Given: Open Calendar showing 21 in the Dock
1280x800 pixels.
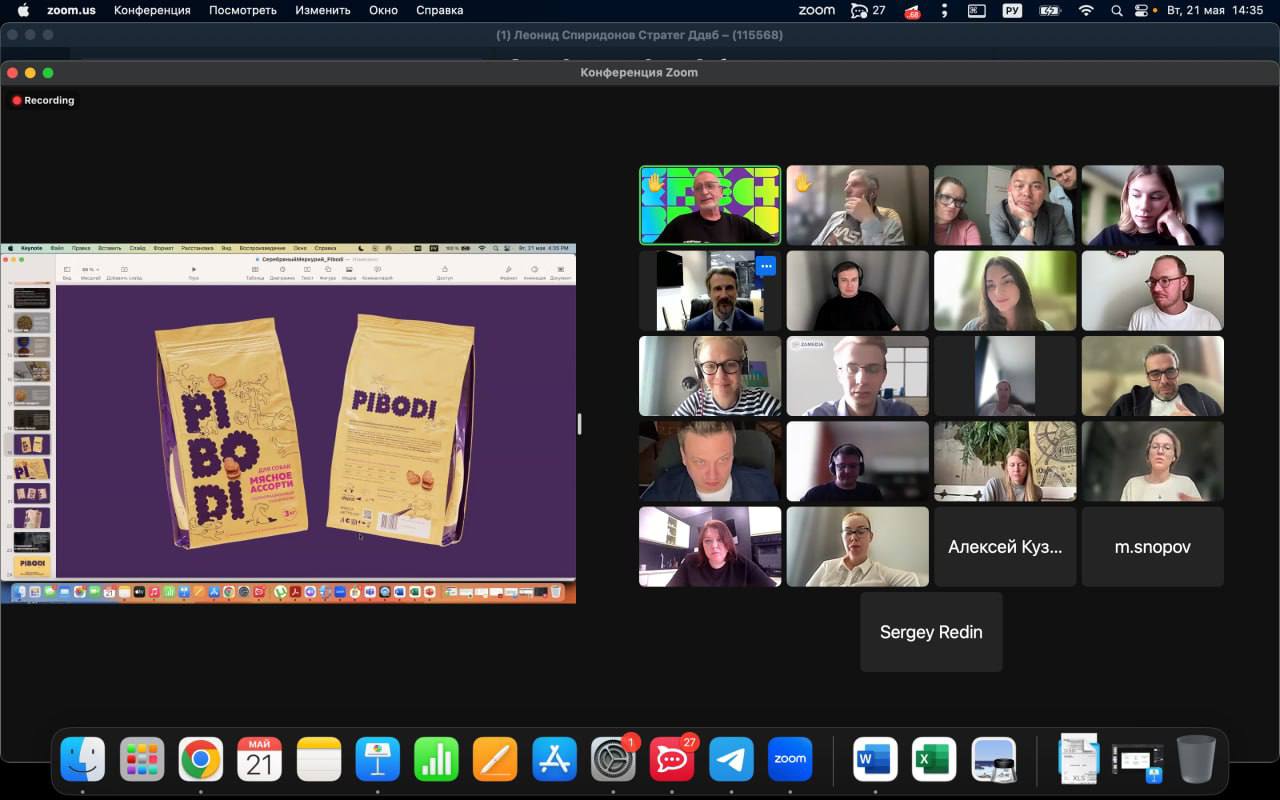Looking at the screenshot, I should tap(259, 760).
